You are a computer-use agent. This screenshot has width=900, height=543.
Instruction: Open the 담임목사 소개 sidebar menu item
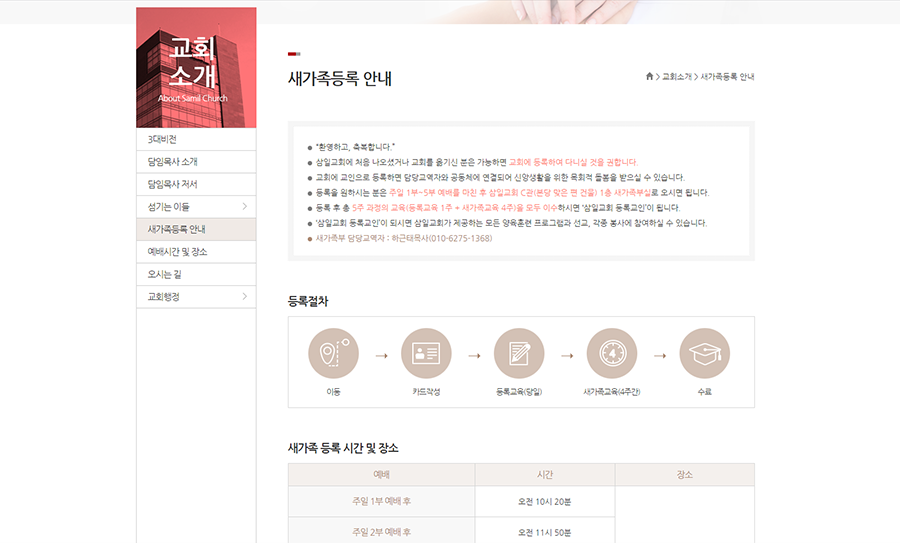pos(196,162)
